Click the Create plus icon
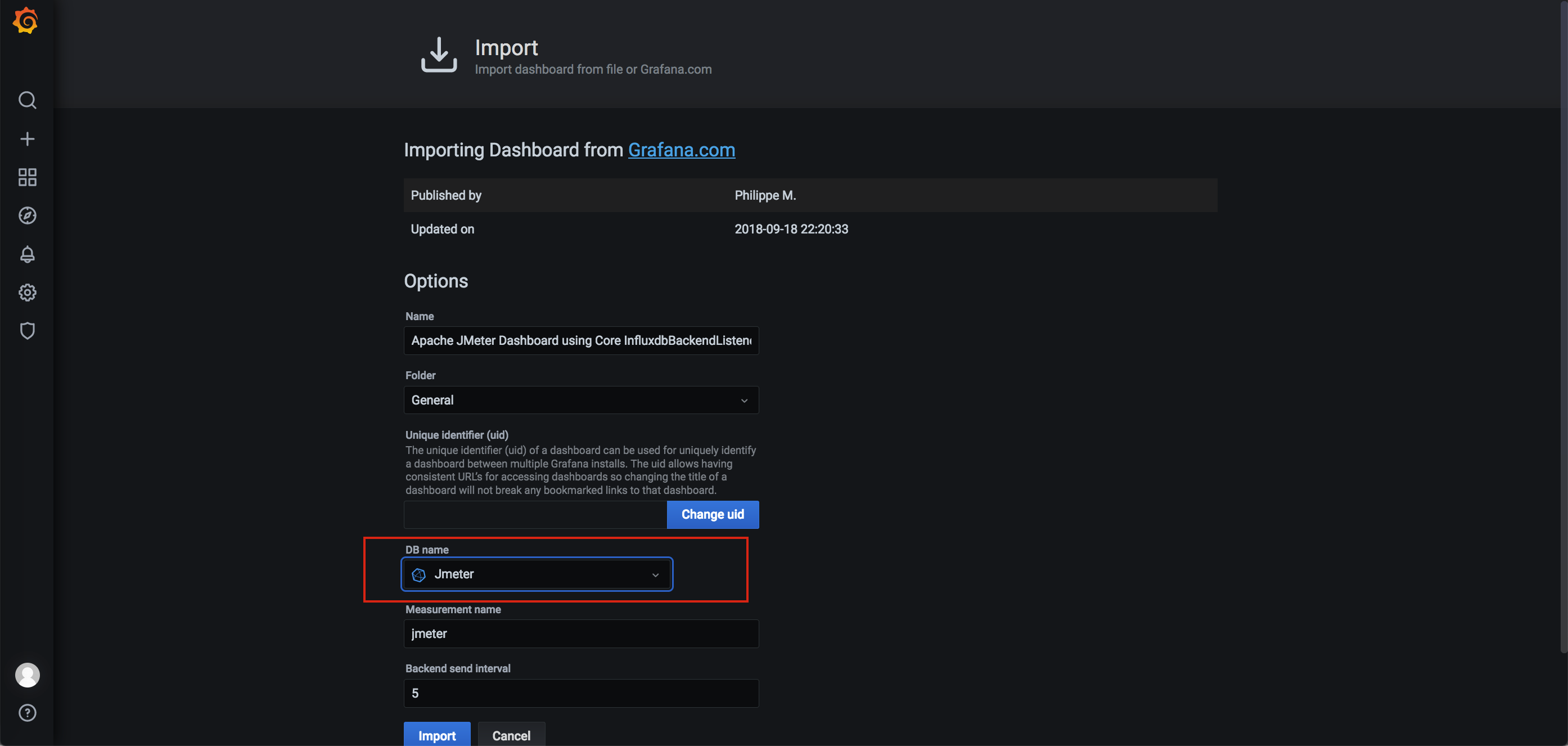 27,139
